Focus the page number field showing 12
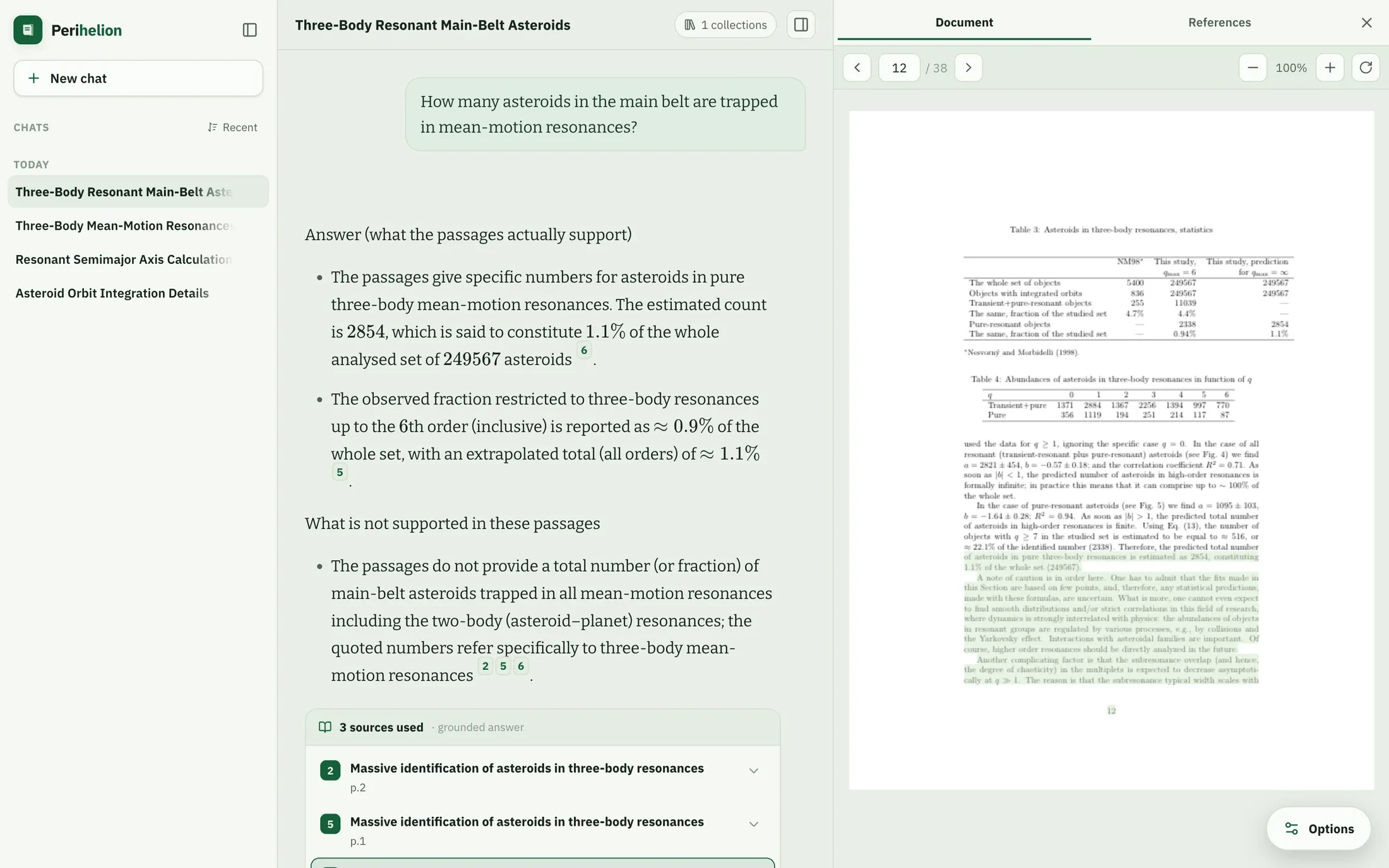Viewport: 1389px width, 868px height. coord(899,68)
